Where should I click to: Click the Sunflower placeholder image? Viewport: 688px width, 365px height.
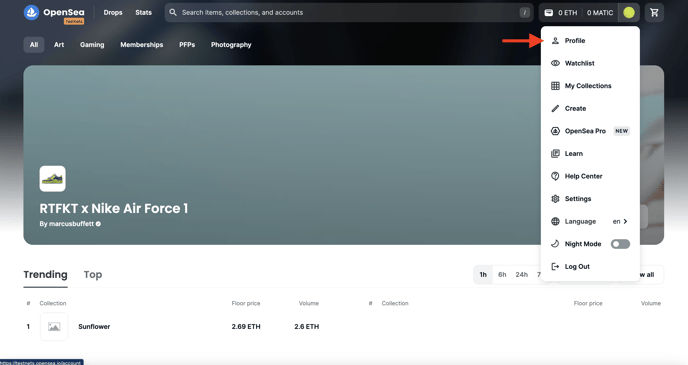point(54,326)
